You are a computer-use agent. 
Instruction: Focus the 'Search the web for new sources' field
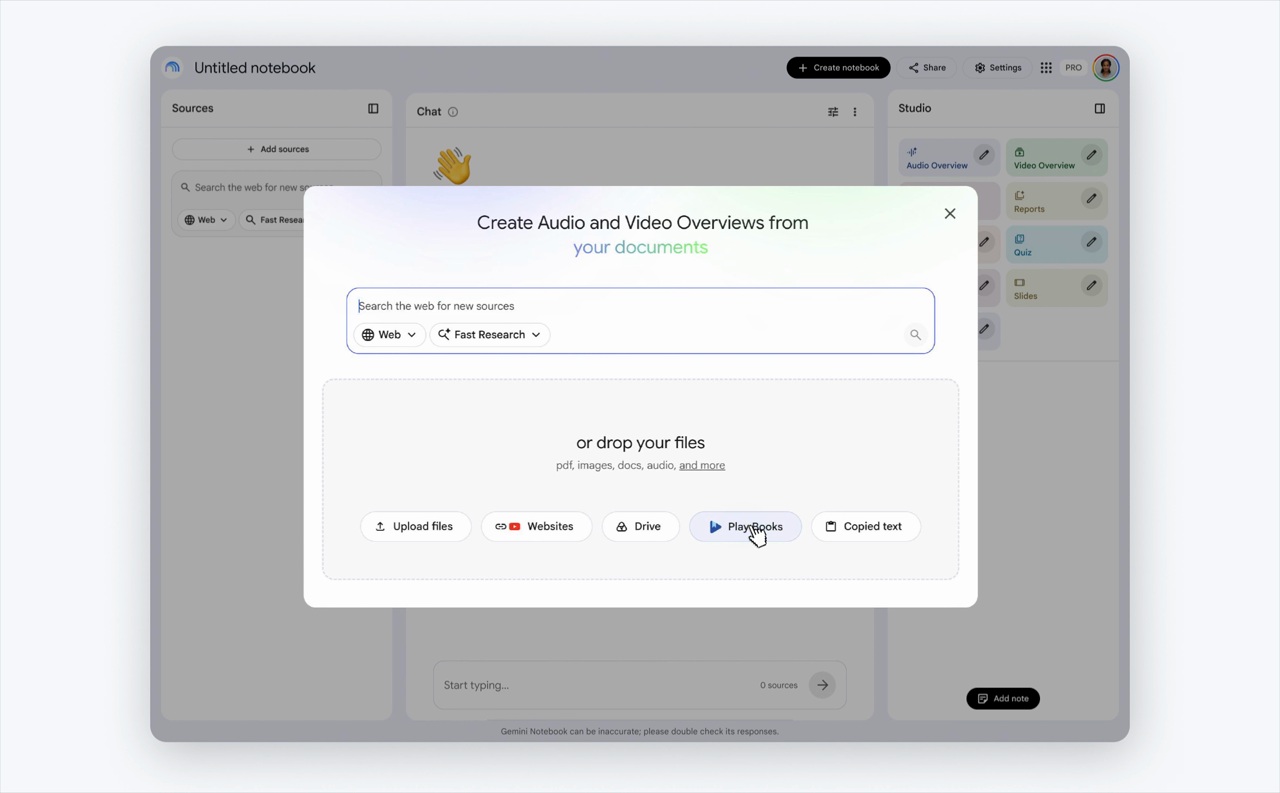coord(640,306)
